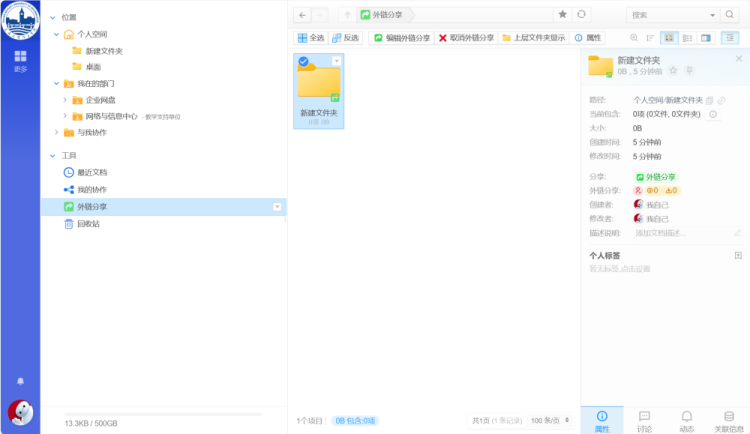Switch to the 讨论 tab

[x=644, y=420]
